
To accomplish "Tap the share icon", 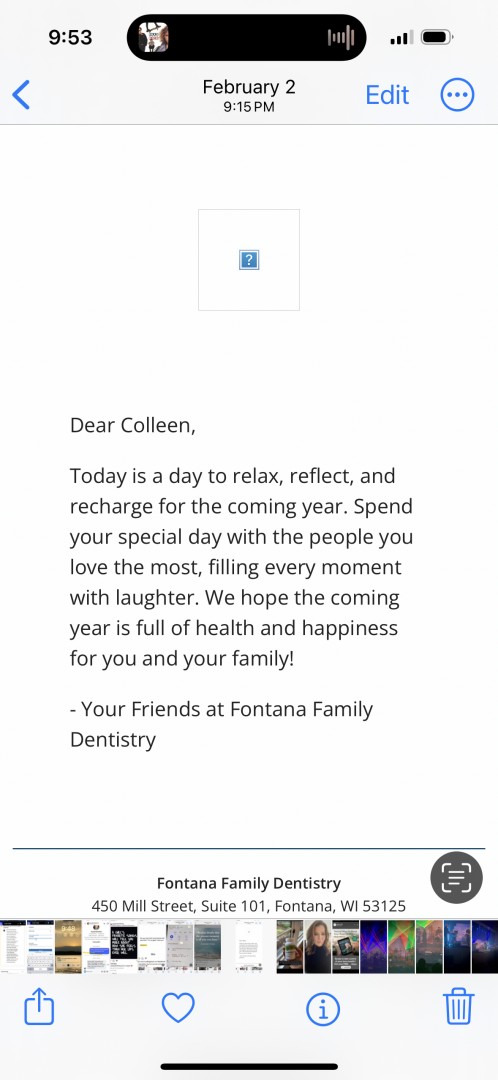I will coord(39,1007).
